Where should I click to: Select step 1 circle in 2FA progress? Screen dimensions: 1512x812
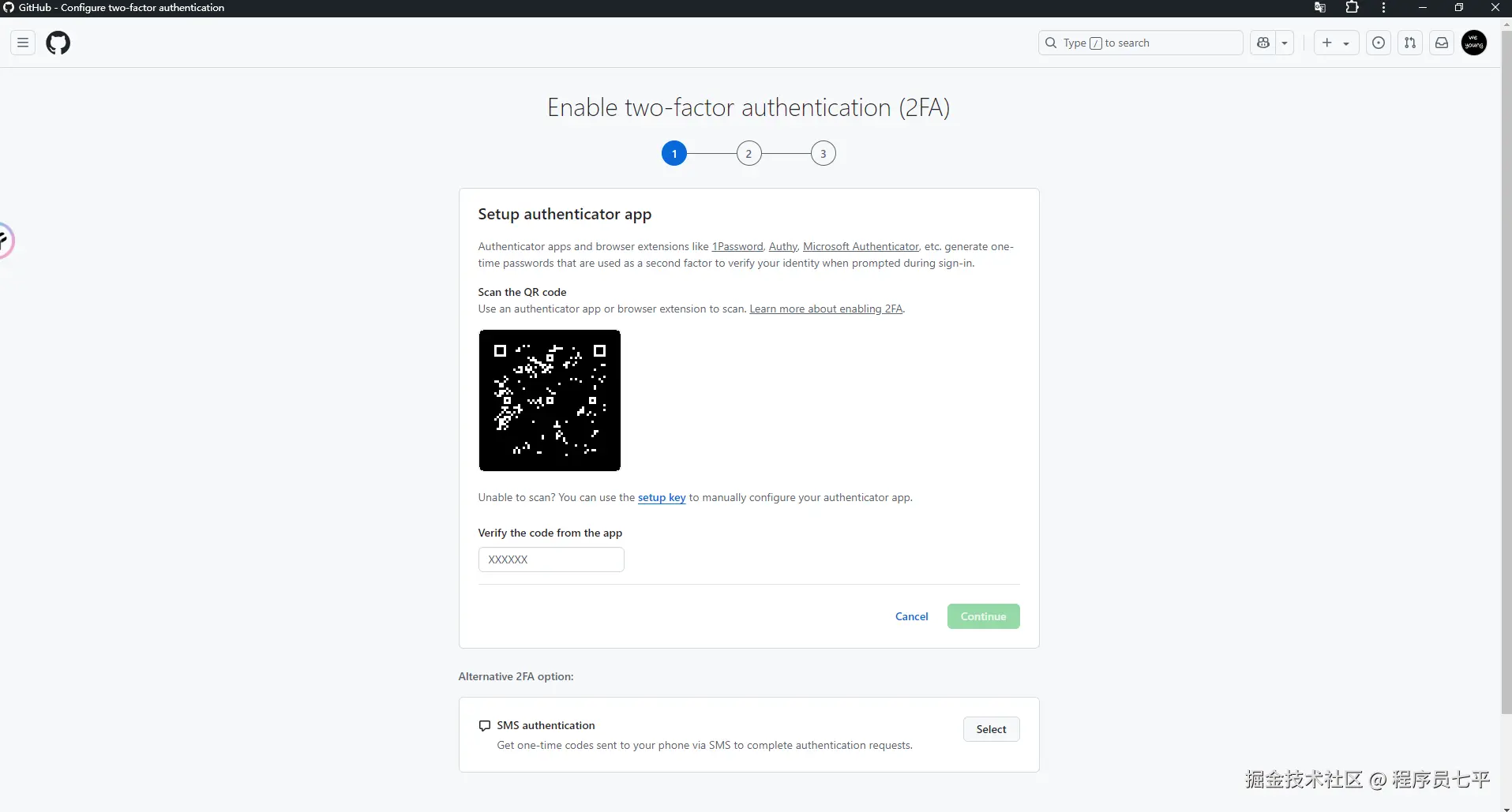(674, 153)
